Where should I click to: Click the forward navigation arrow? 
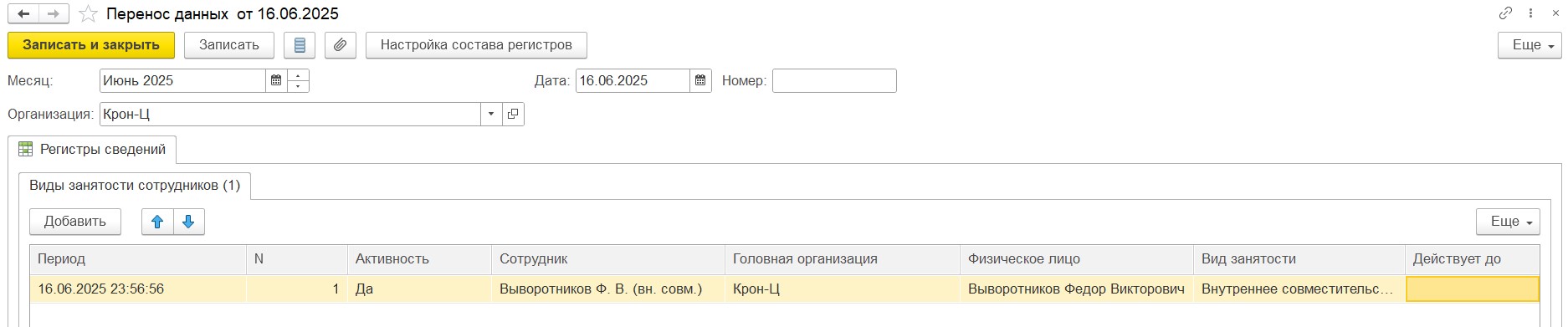tap(54, 13)
